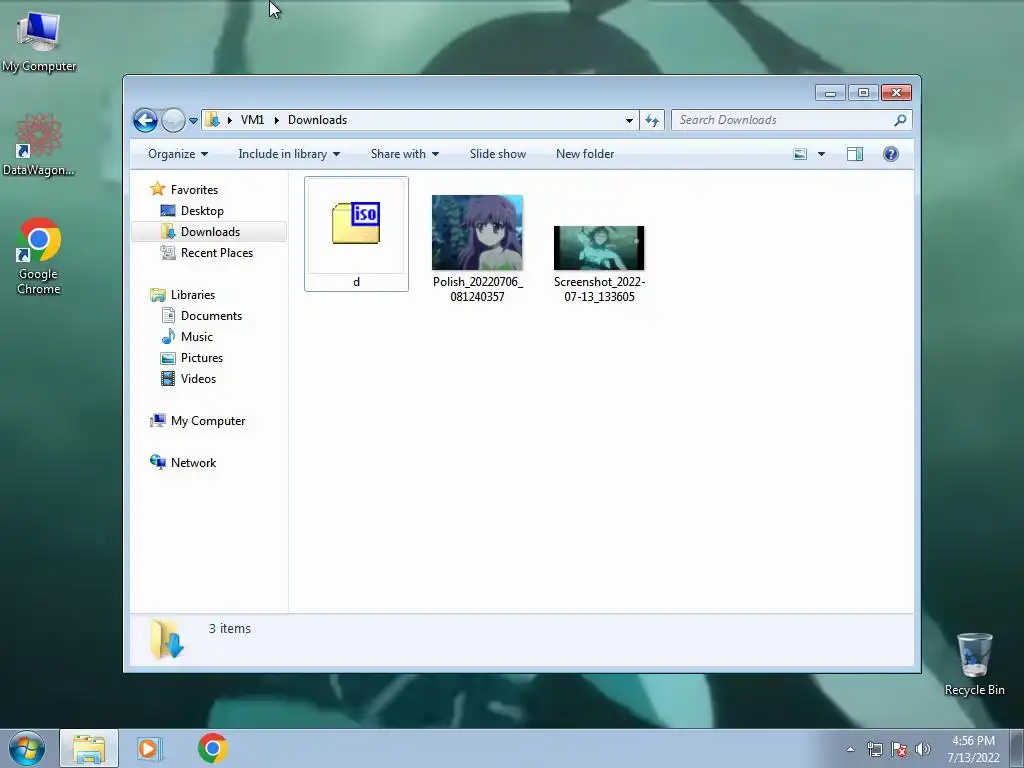
Task: Click the Back navigation arrow
Action: [145, 120]
